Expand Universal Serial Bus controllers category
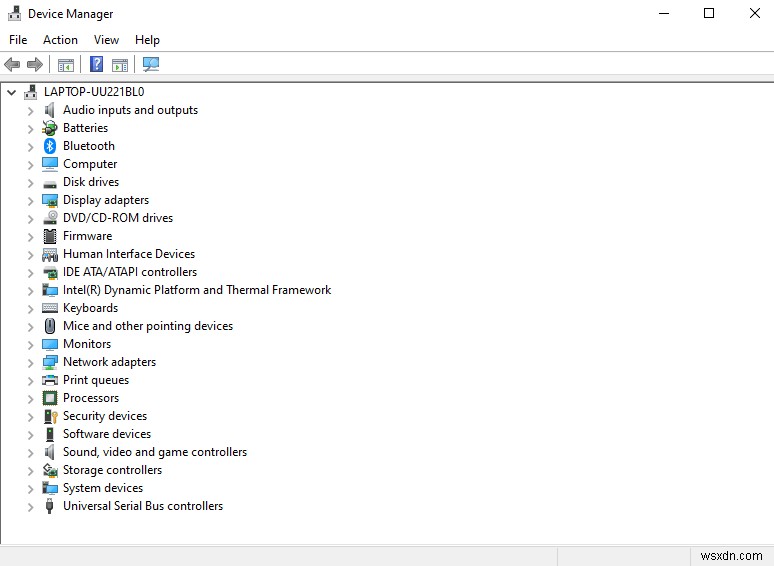Image resolution: width=774 pixels, height=566 pixels. 31,507
